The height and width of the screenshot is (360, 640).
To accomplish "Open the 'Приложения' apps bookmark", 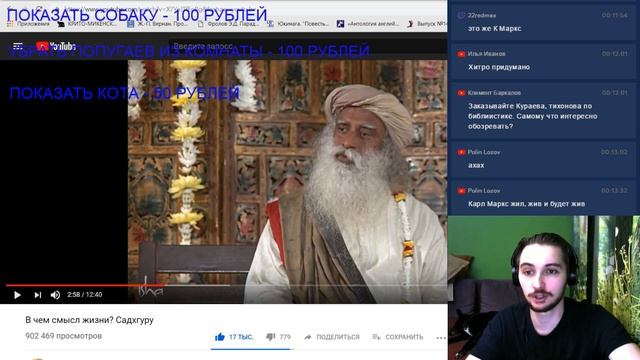I will (x=29, y=24).
